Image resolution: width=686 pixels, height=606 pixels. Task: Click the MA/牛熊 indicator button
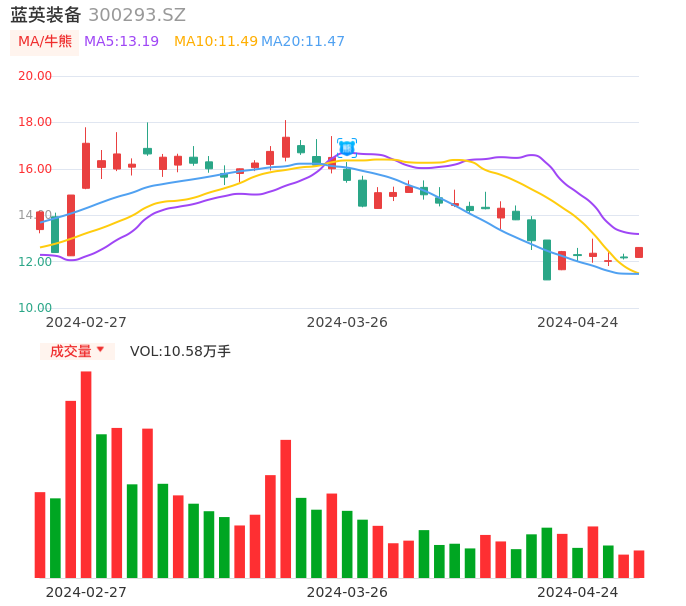pos(45,42)
